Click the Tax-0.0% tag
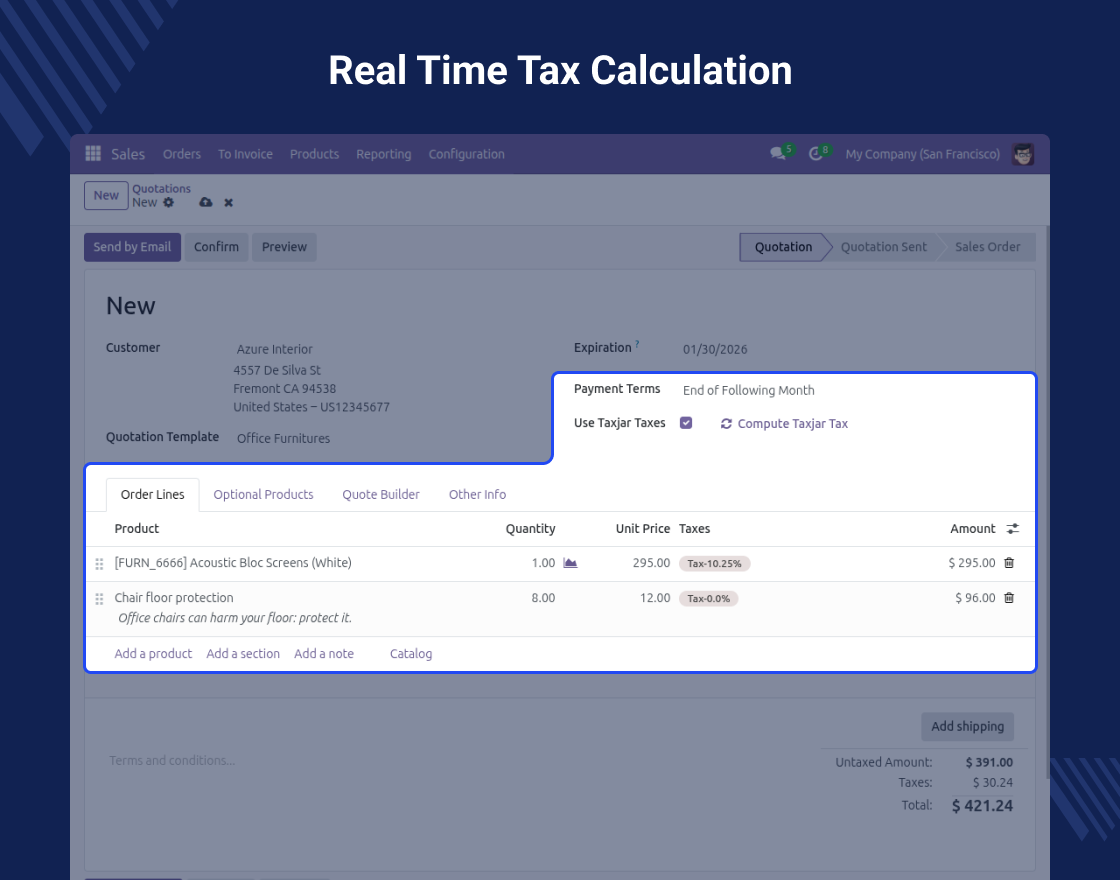The width and height of the screenshot is (1120, 880). (x=709, y=599)
